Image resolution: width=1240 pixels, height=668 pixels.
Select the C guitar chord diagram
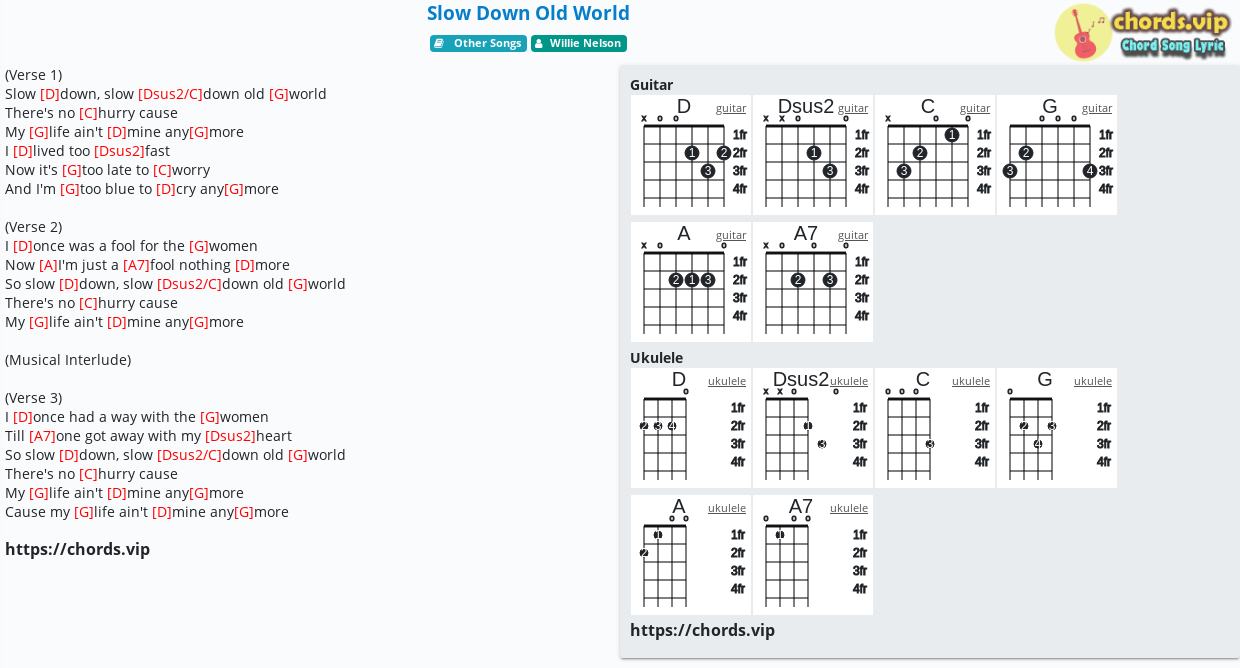(935, 155)
